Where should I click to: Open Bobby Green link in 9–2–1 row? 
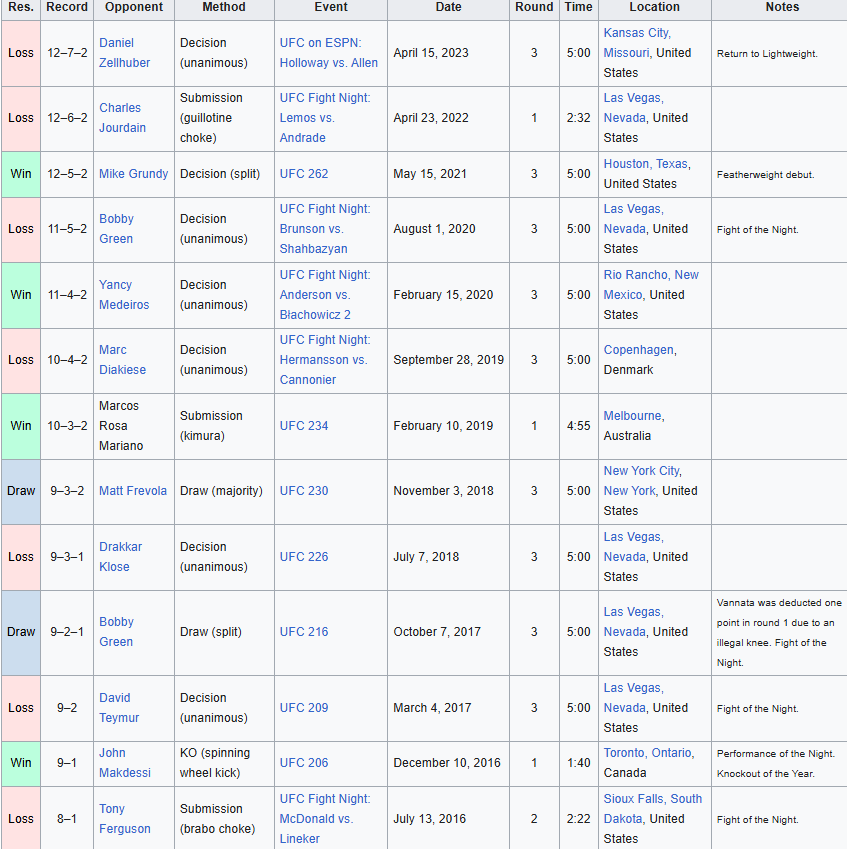(116, 632)
